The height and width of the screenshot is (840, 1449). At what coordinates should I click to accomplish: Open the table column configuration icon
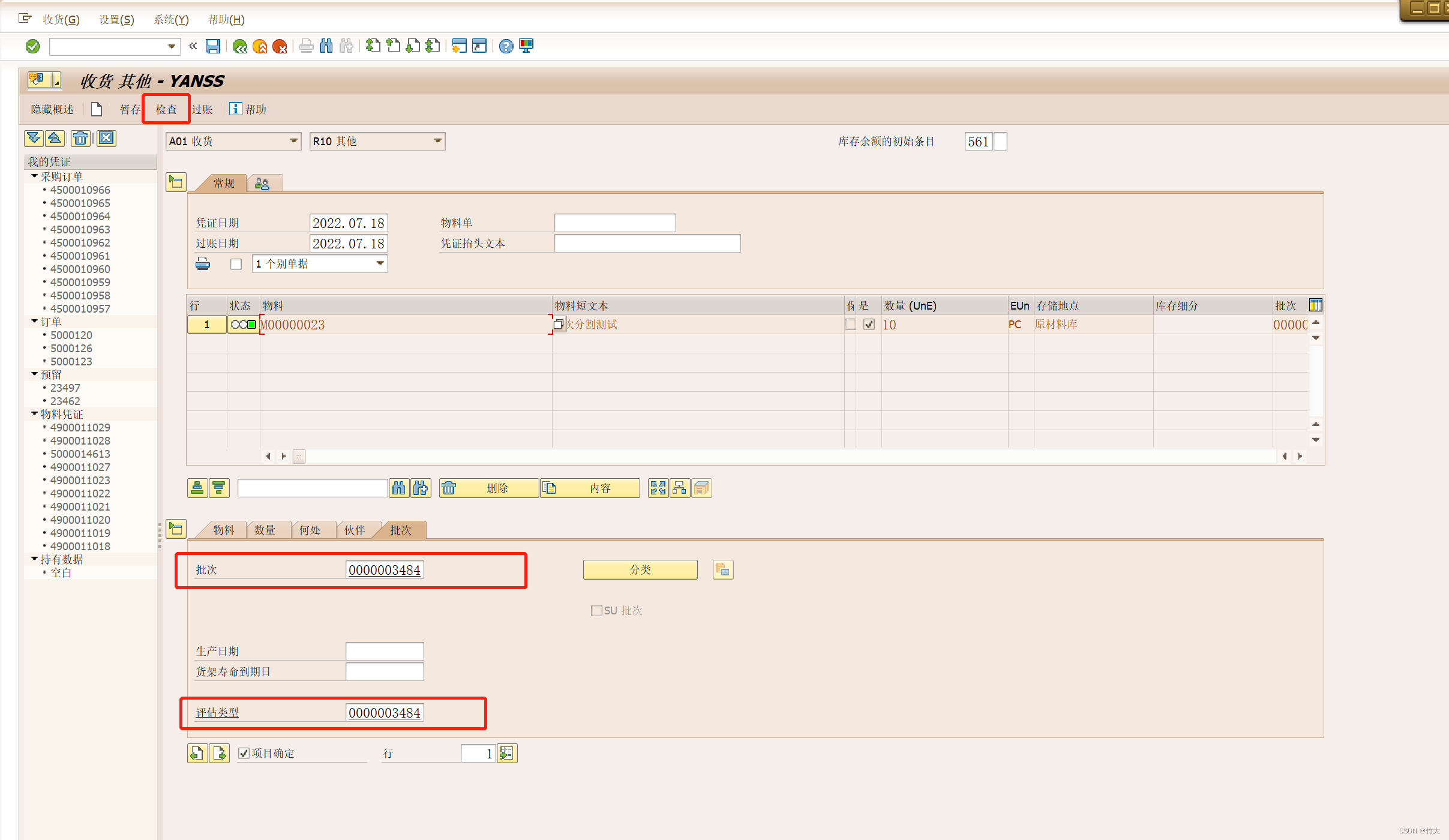pyautogui.click(x=1316, y=305)
